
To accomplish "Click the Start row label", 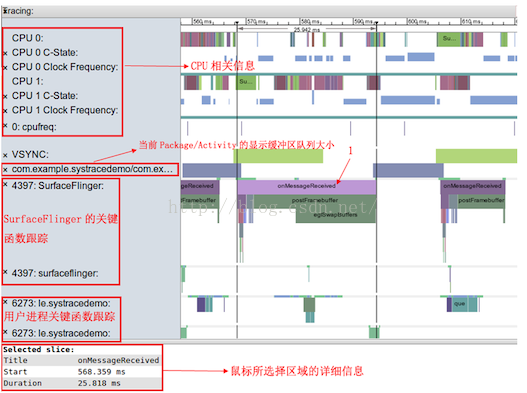I will click(x=15, y=372).
